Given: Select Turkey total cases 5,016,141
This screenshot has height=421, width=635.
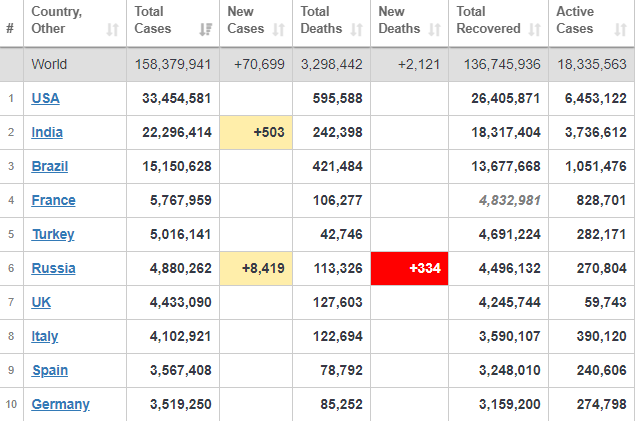Looking at the screenshot, I should click(x=181, y=234).
